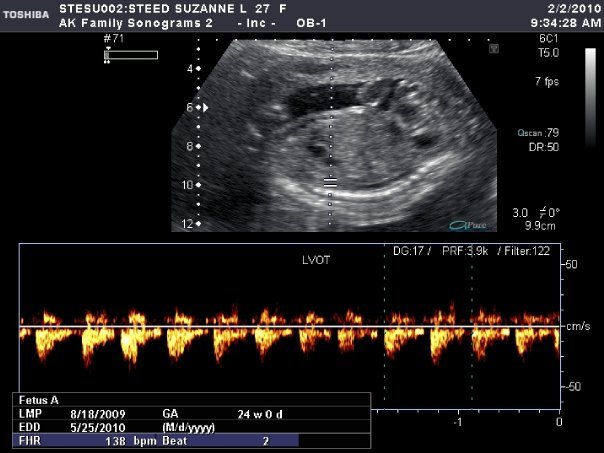The width and height of the screenshot is (604, 453).
Task: Click the grayscale bar at the right edge
Action: pyautogui.click(x=590, y=97)
